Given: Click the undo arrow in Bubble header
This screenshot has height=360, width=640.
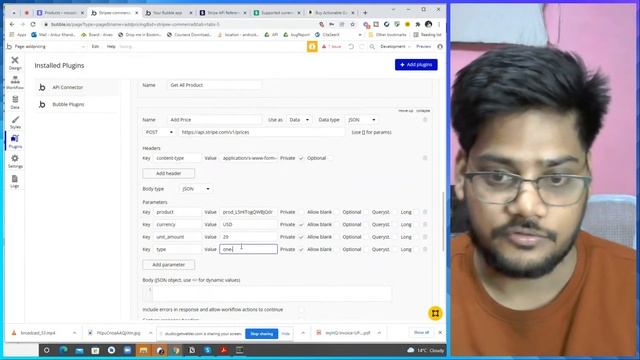Looking at the screenshot, I should pyautogui.click(x=351, y=47).
